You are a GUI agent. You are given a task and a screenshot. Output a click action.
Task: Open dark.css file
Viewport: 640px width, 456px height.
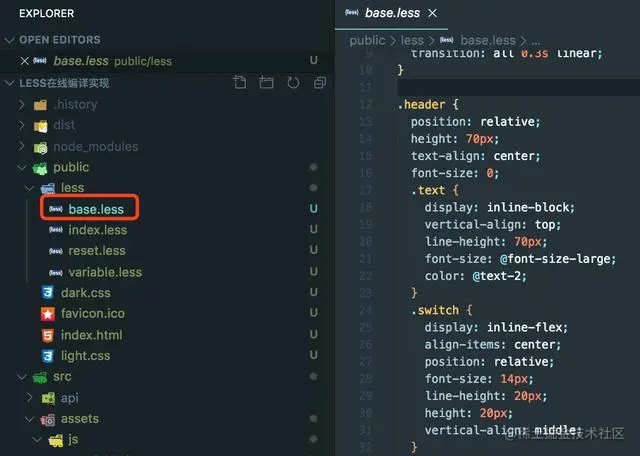[x=86, y=293]
